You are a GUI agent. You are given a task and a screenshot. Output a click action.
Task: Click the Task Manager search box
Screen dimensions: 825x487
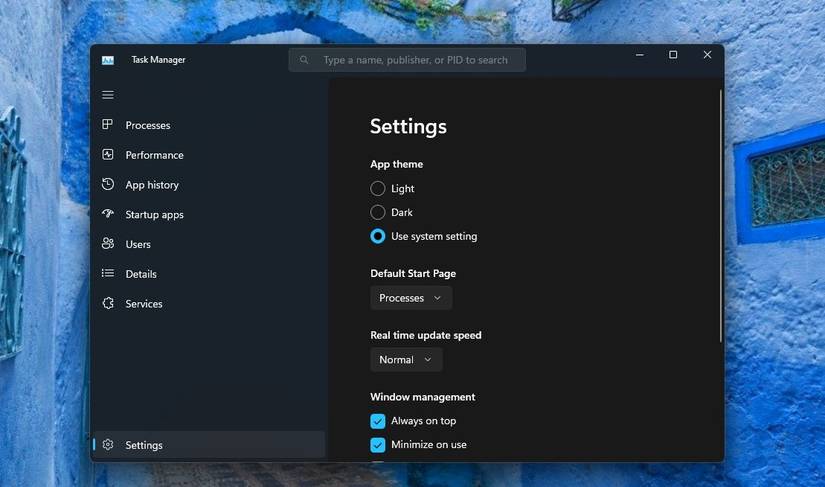(x=407, y=60)
